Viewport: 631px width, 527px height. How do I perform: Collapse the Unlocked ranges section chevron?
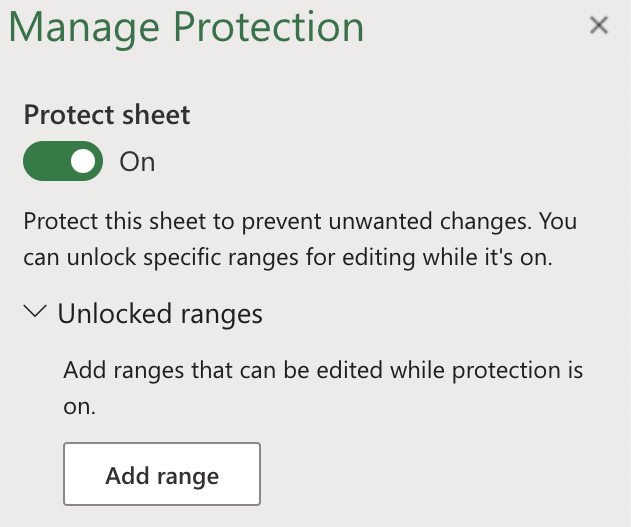tap(35, 313)
